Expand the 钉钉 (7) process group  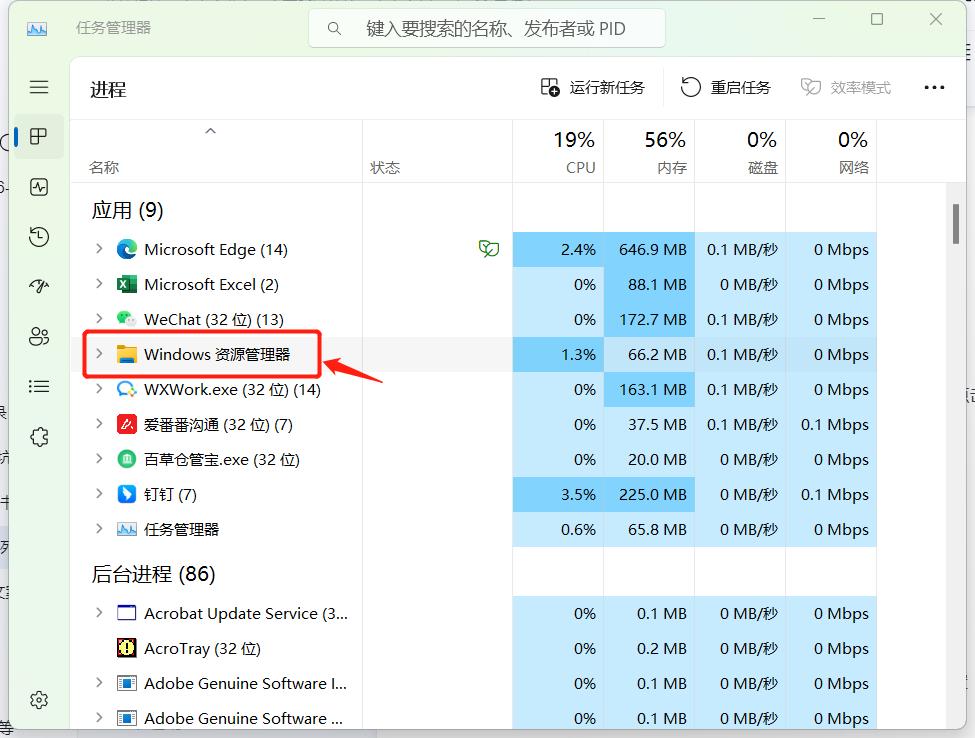(x=99, y=494)
